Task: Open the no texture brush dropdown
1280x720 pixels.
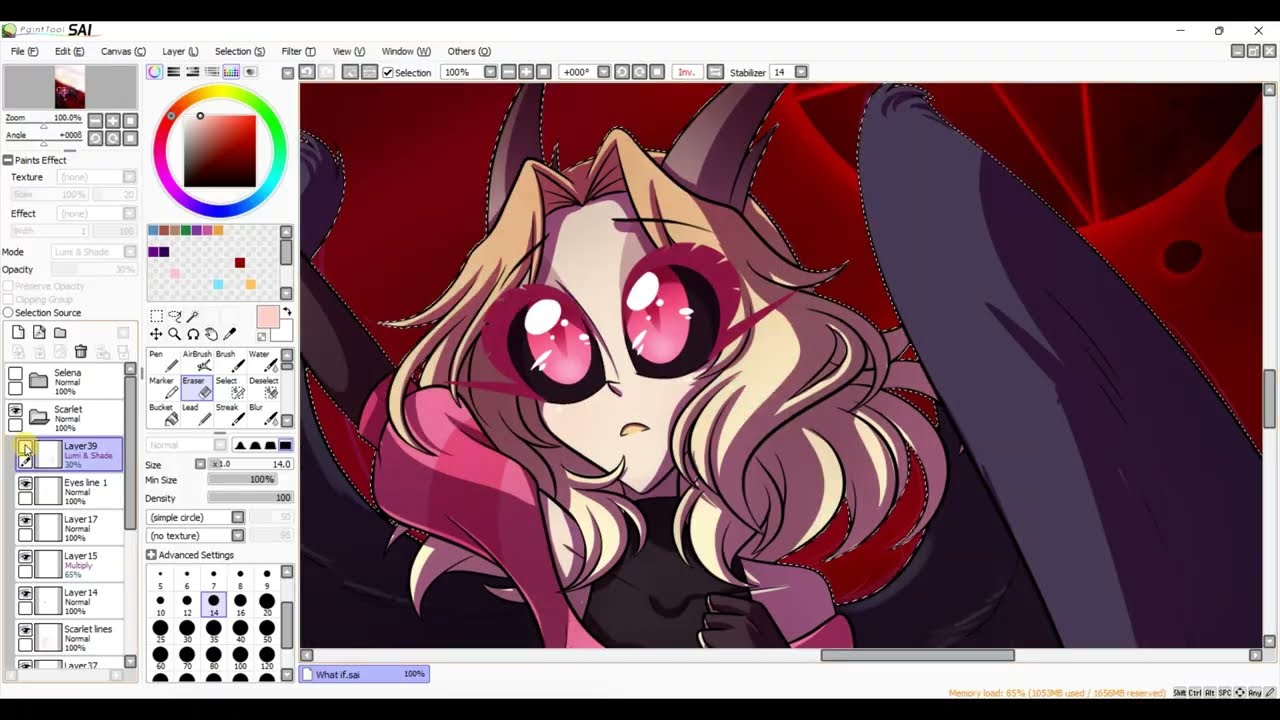Action: pos(238,536)
